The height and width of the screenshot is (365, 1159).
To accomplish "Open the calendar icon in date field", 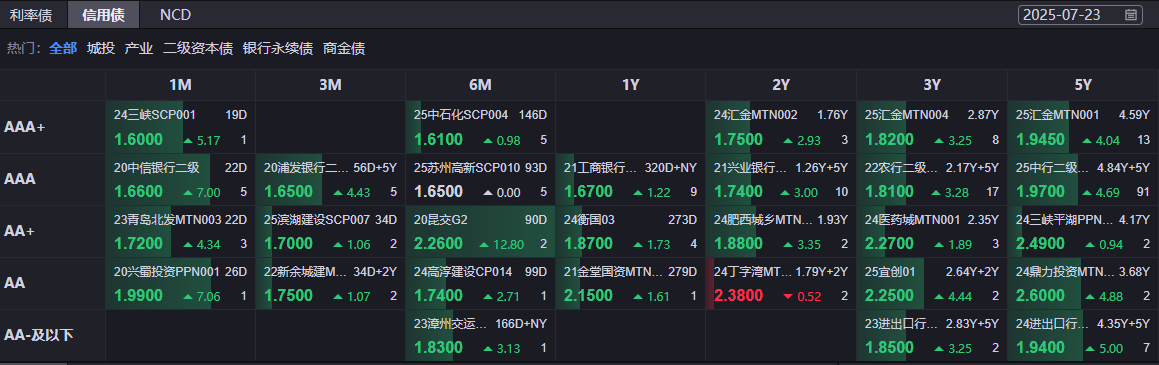I will coord(1130,14).
